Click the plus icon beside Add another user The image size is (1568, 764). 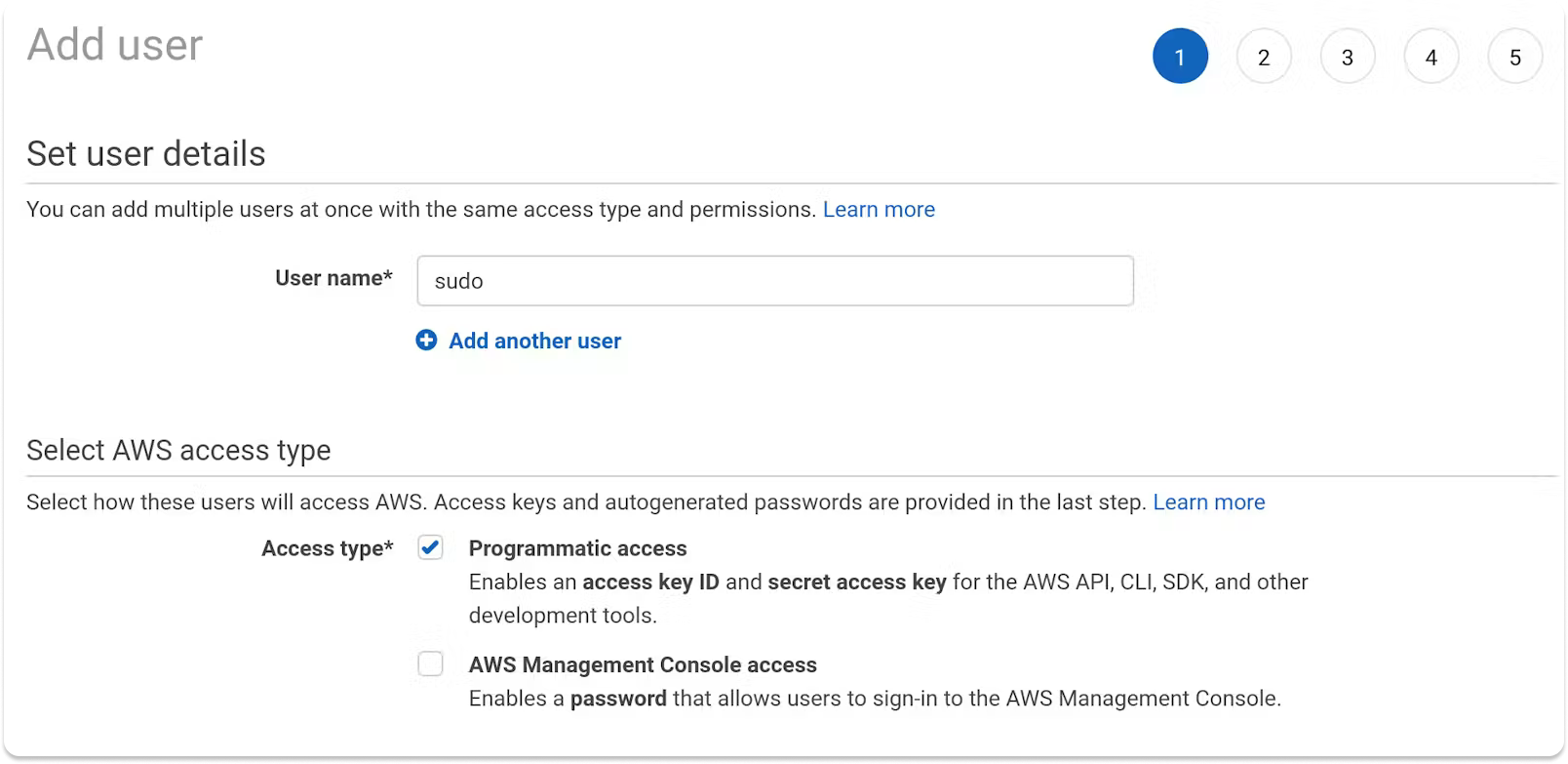pyautogui.click(x=426, y=341)
